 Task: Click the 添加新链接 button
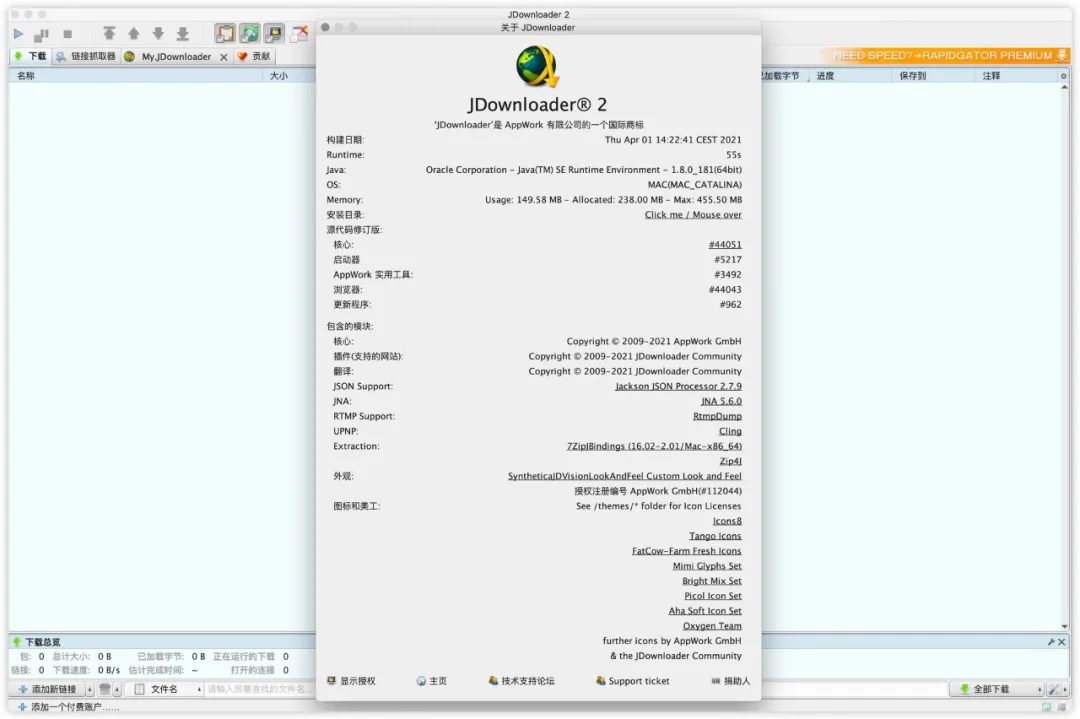pos(47,689)
